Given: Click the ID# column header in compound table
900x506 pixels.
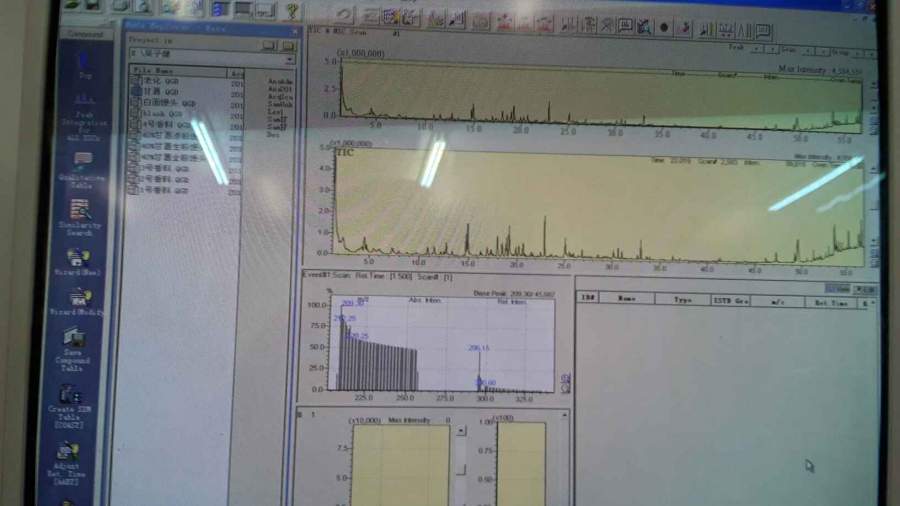Looking at the screenshot, I should (588, 297).
